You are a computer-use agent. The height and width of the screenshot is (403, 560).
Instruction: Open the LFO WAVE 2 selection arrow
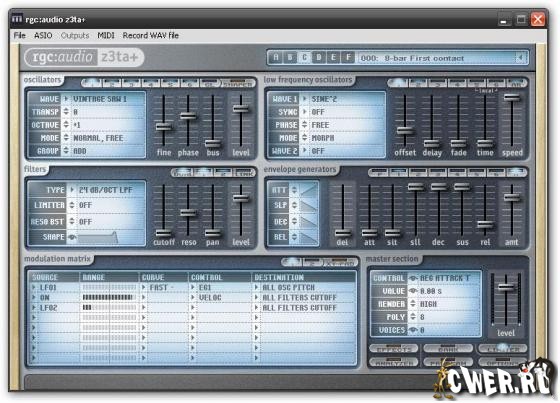tap(305, 151)
